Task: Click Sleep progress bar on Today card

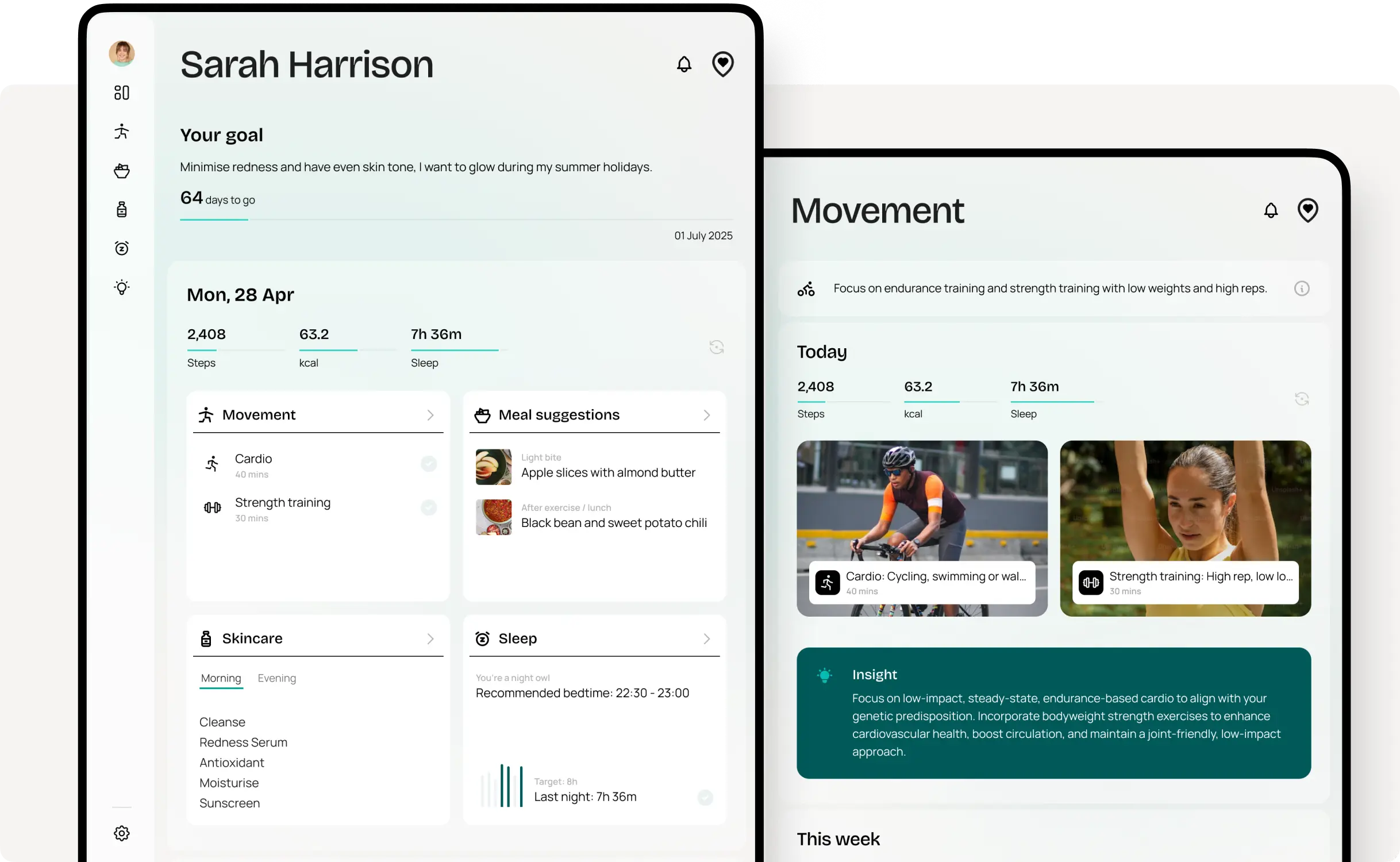Action: (x=1056, y=402)
